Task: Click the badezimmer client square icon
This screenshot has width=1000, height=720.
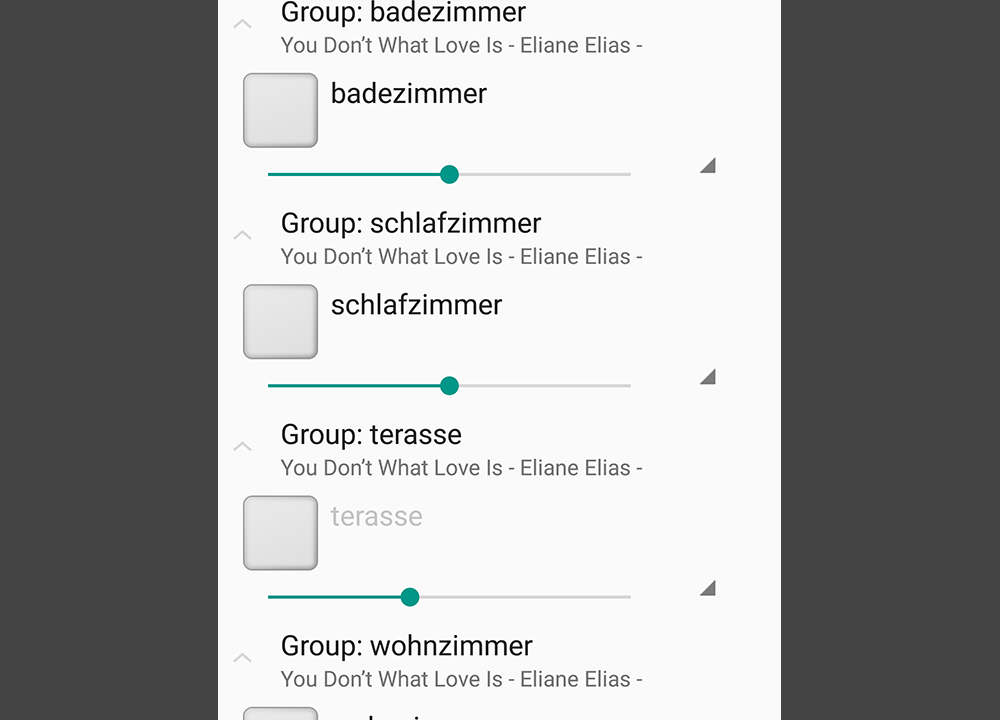Action: (281, 110)
